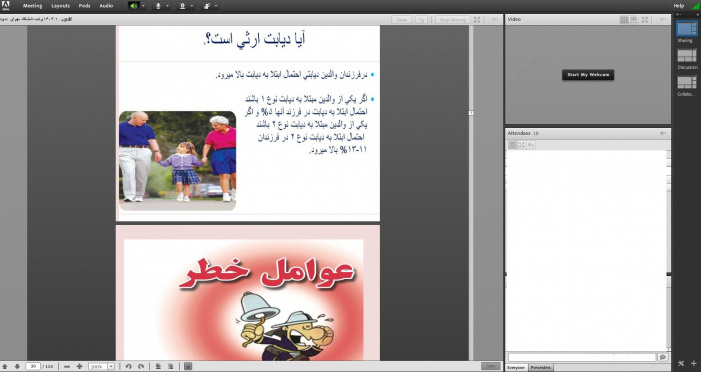Click the pointer tool in Share pod
This screenshot has width=701, height=372.
click(421, 20)
